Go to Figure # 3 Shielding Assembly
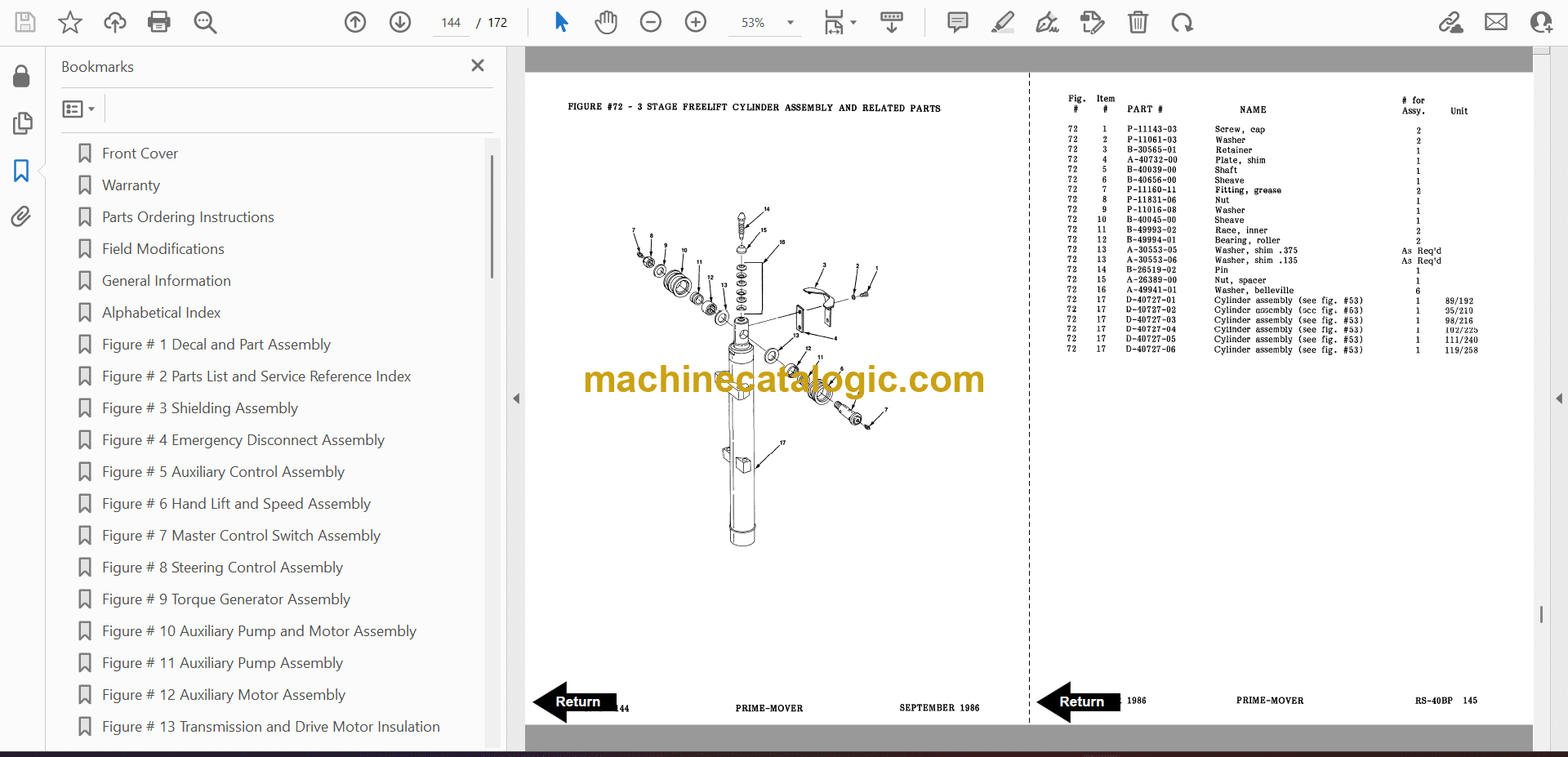 pyautogui.click(x=199, y=408)
